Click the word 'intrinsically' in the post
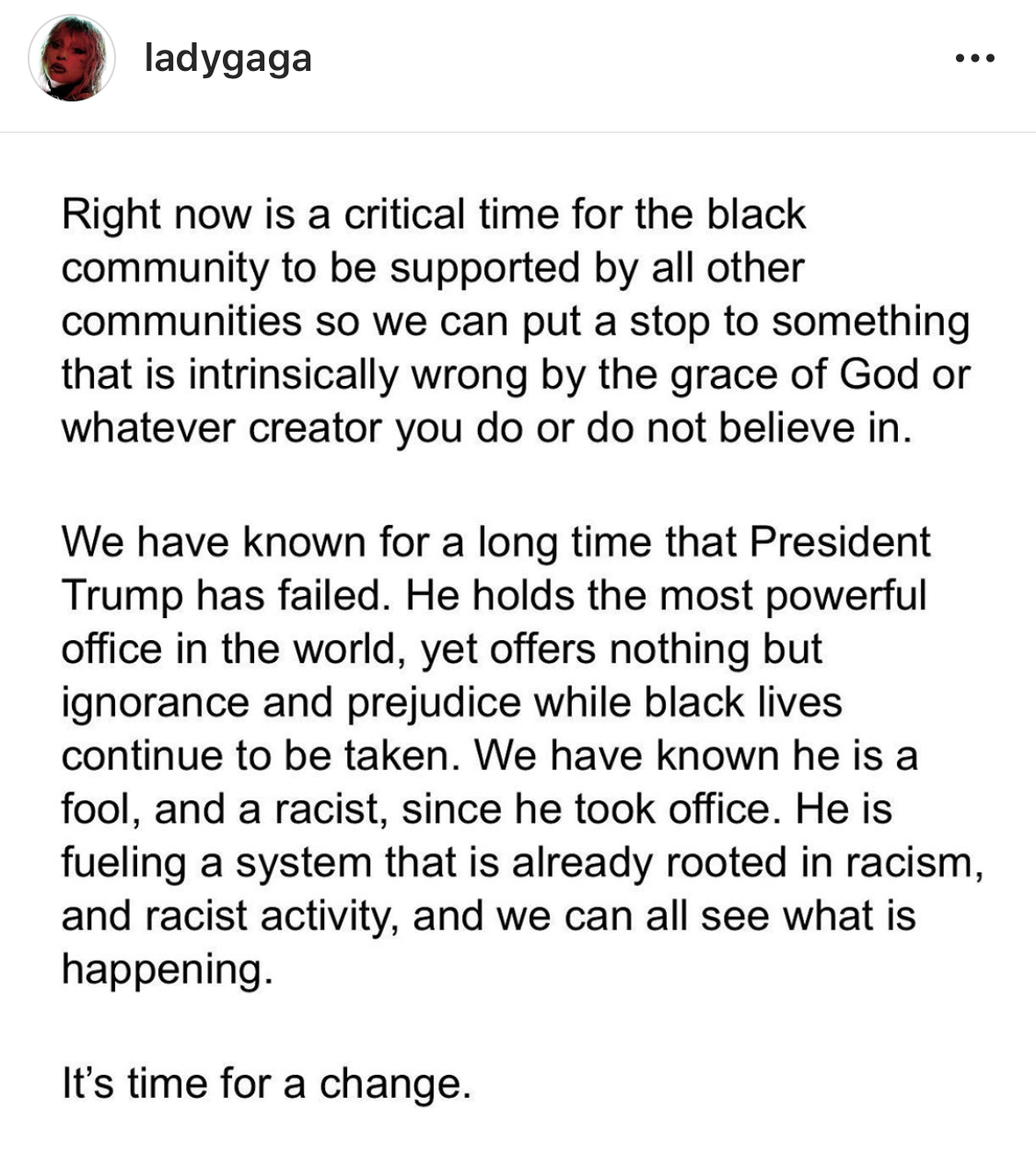The image size is (1036, 1167). 293,376
